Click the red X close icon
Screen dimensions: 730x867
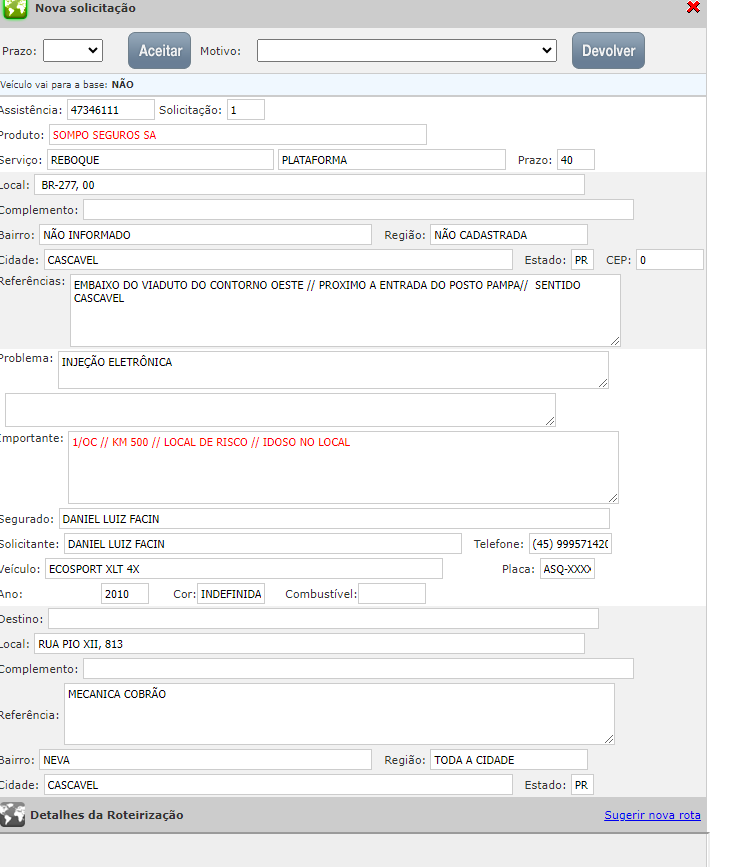[693, 7]
